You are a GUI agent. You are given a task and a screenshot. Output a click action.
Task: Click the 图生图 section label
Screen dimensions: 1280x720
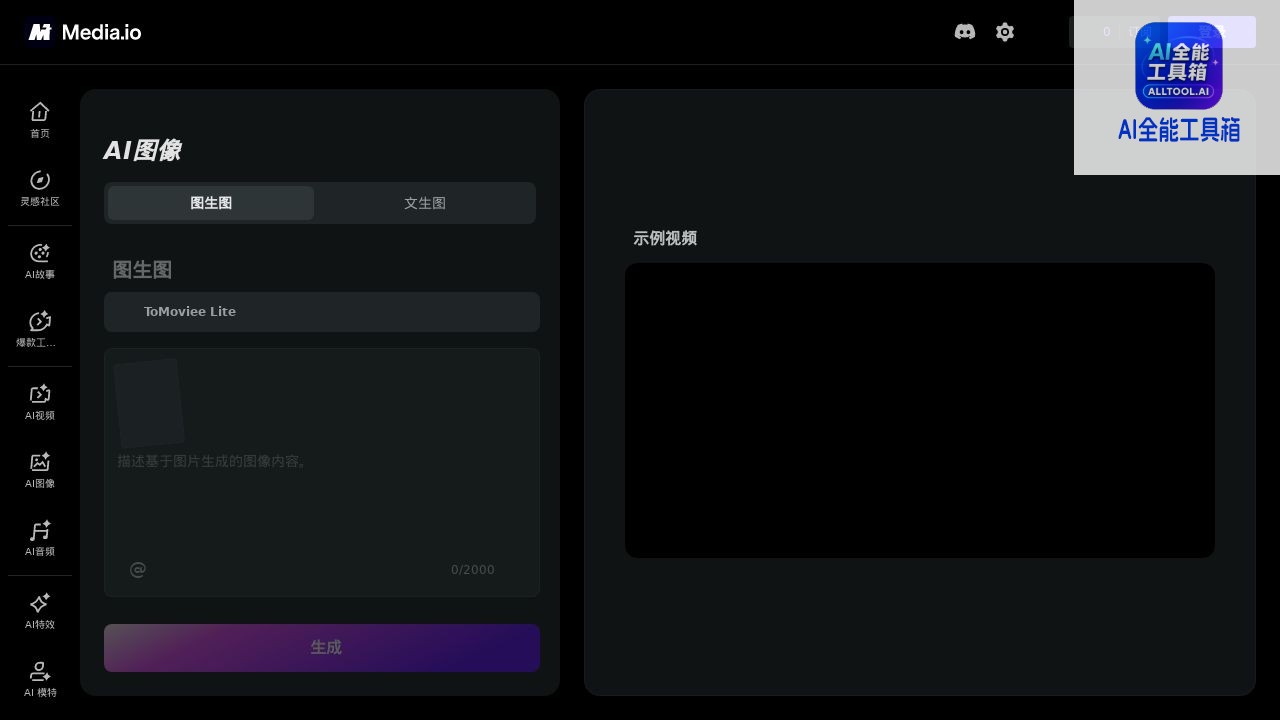coord(142,270)
